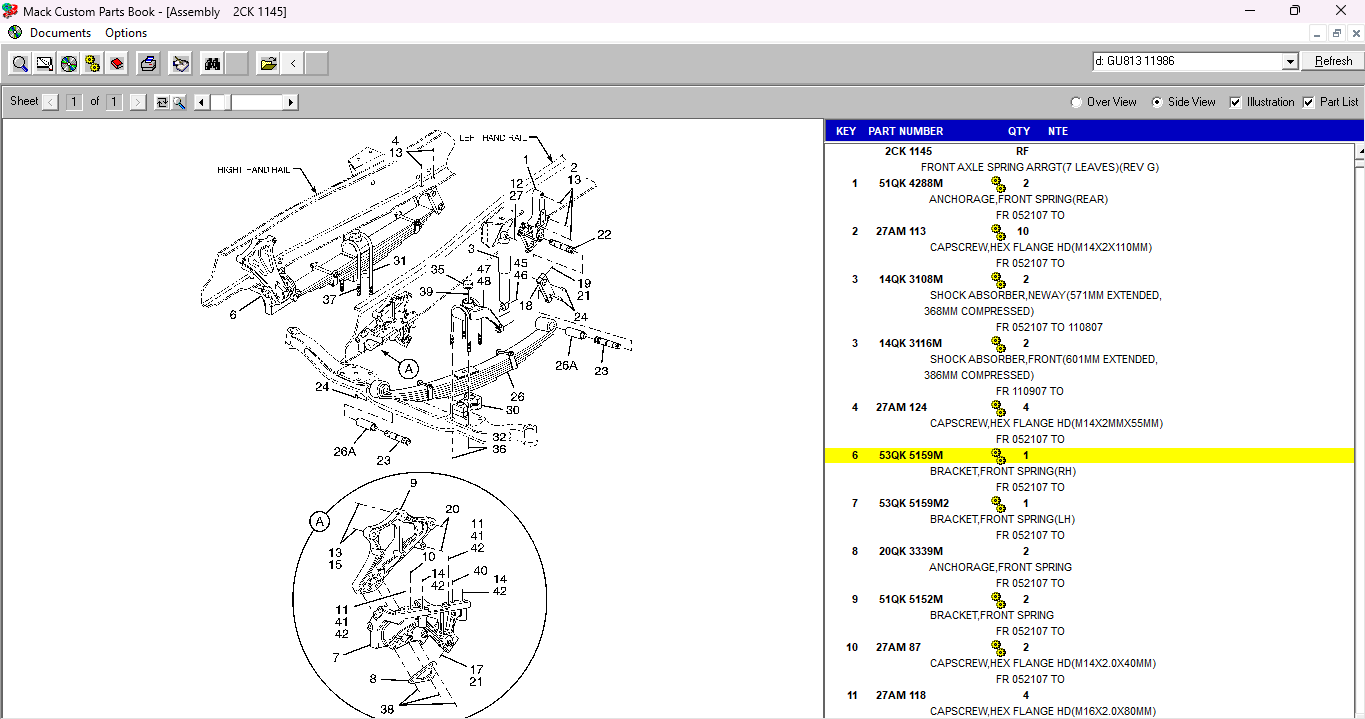Click the PART NUMBER column header

(906, 131)
